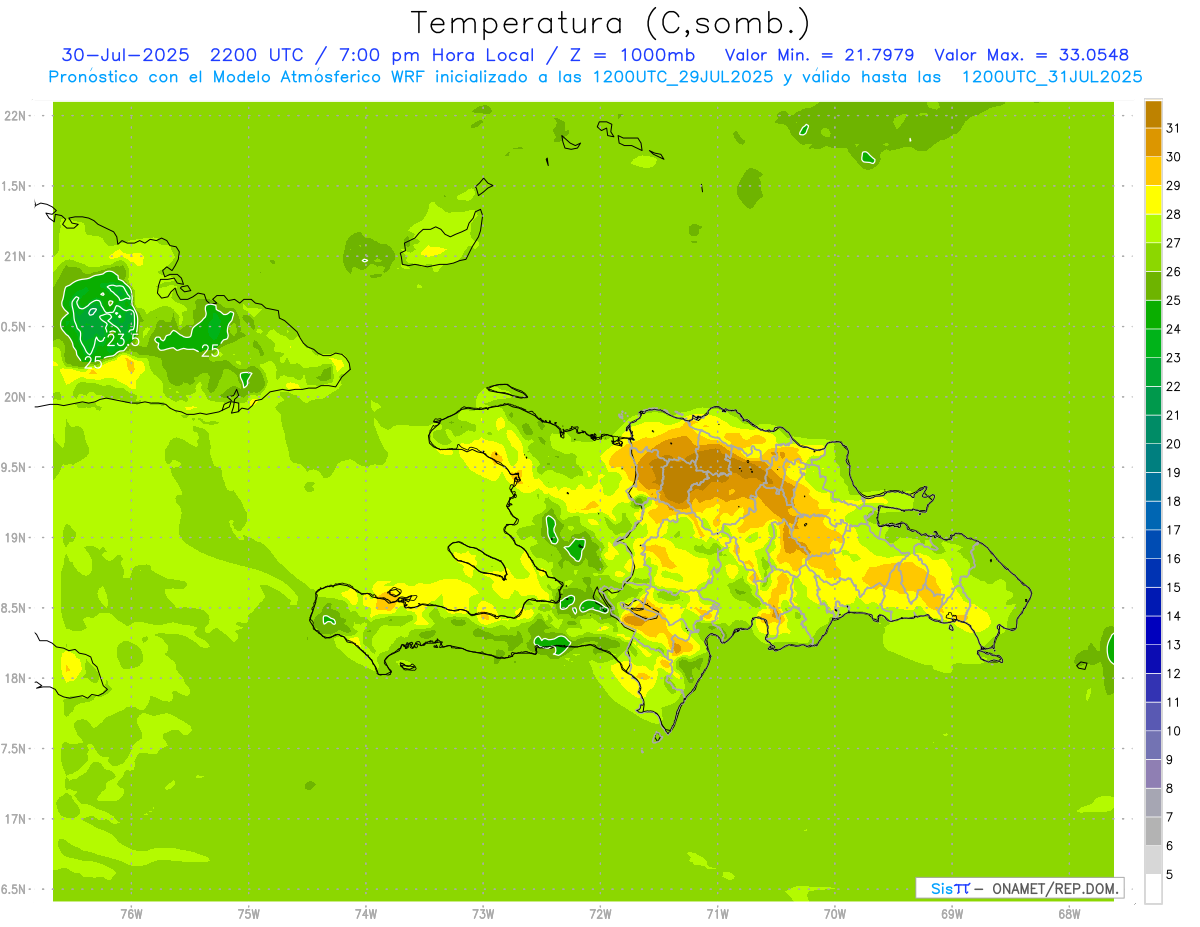The height and width of the screenshot is (927, 1200).
Task: Click the '20N' latitude axis label
Action: tap(15, 397)
